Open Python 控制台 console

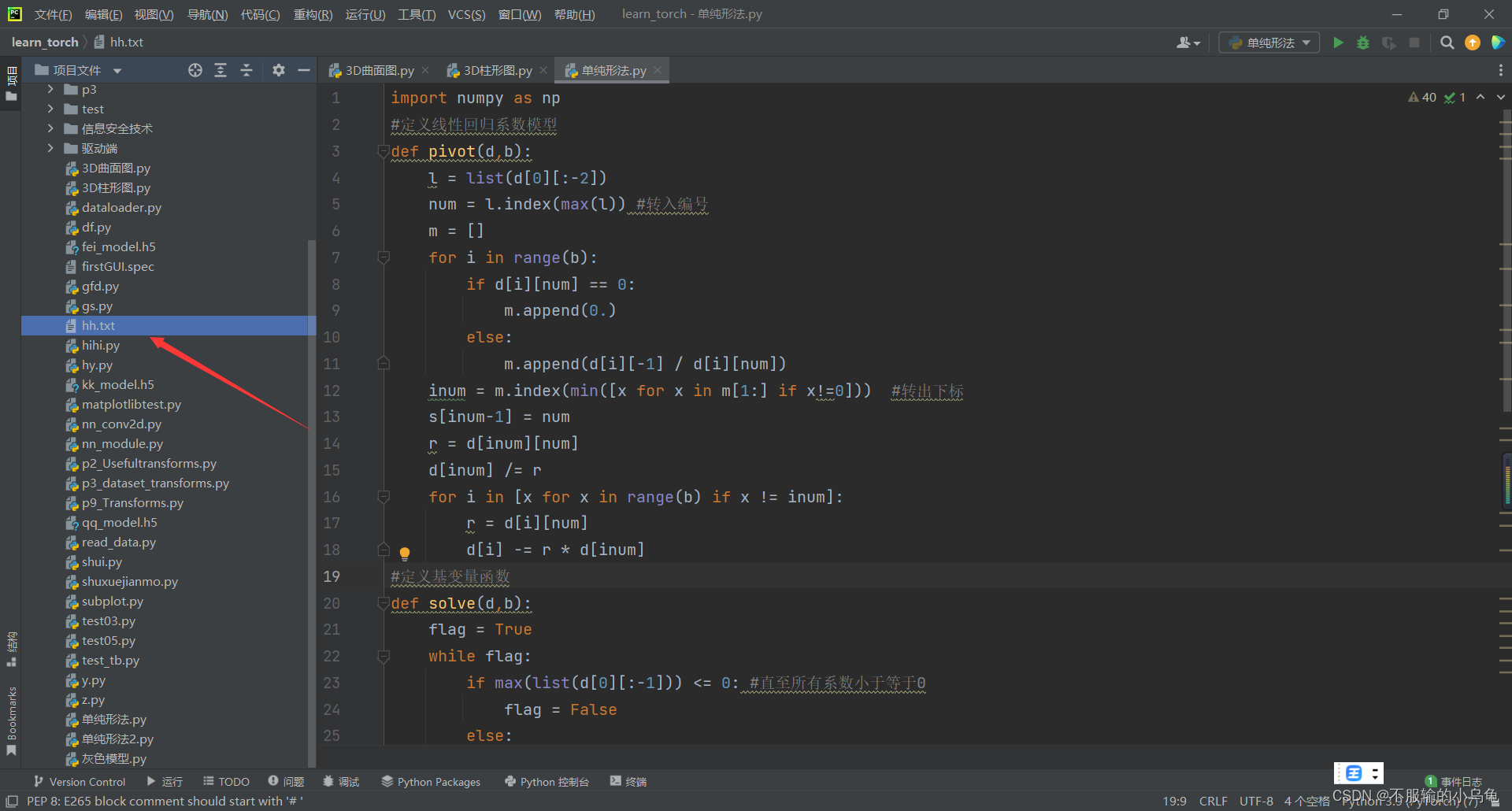point(547,781)
